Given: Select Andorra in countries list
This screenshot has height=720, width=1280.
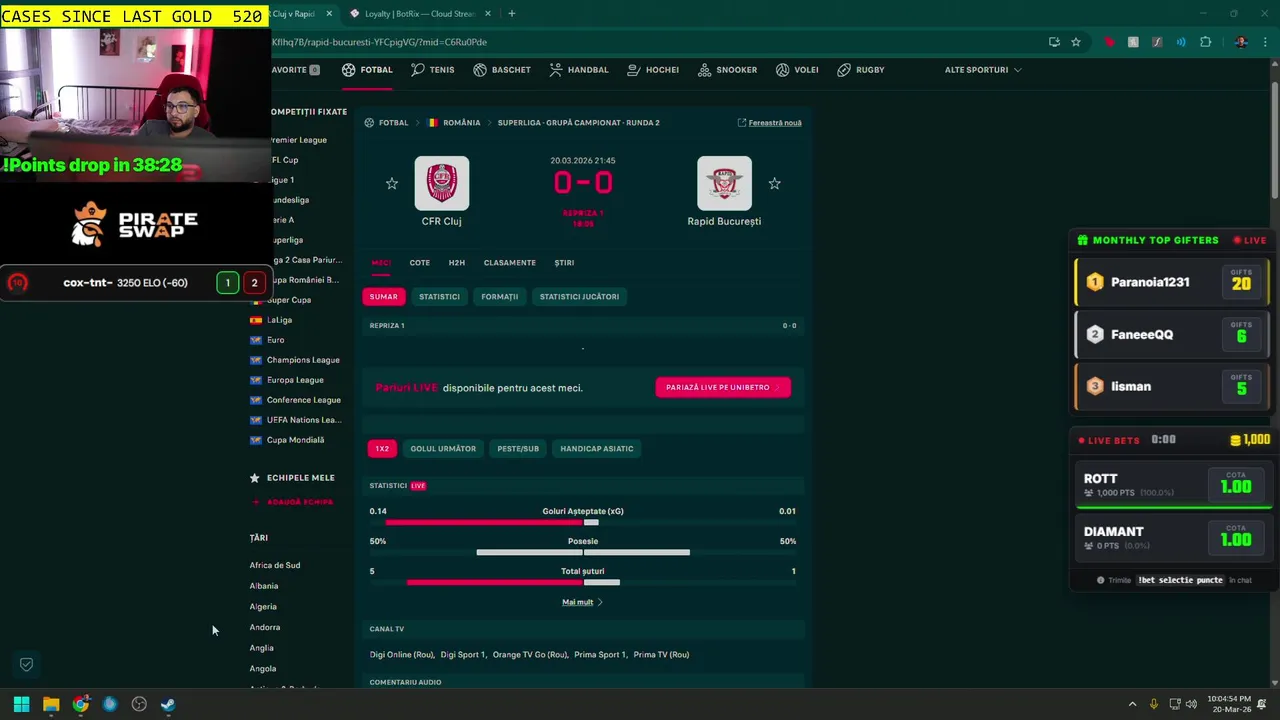Looking at the screenshot, I should tap(265, 627).
